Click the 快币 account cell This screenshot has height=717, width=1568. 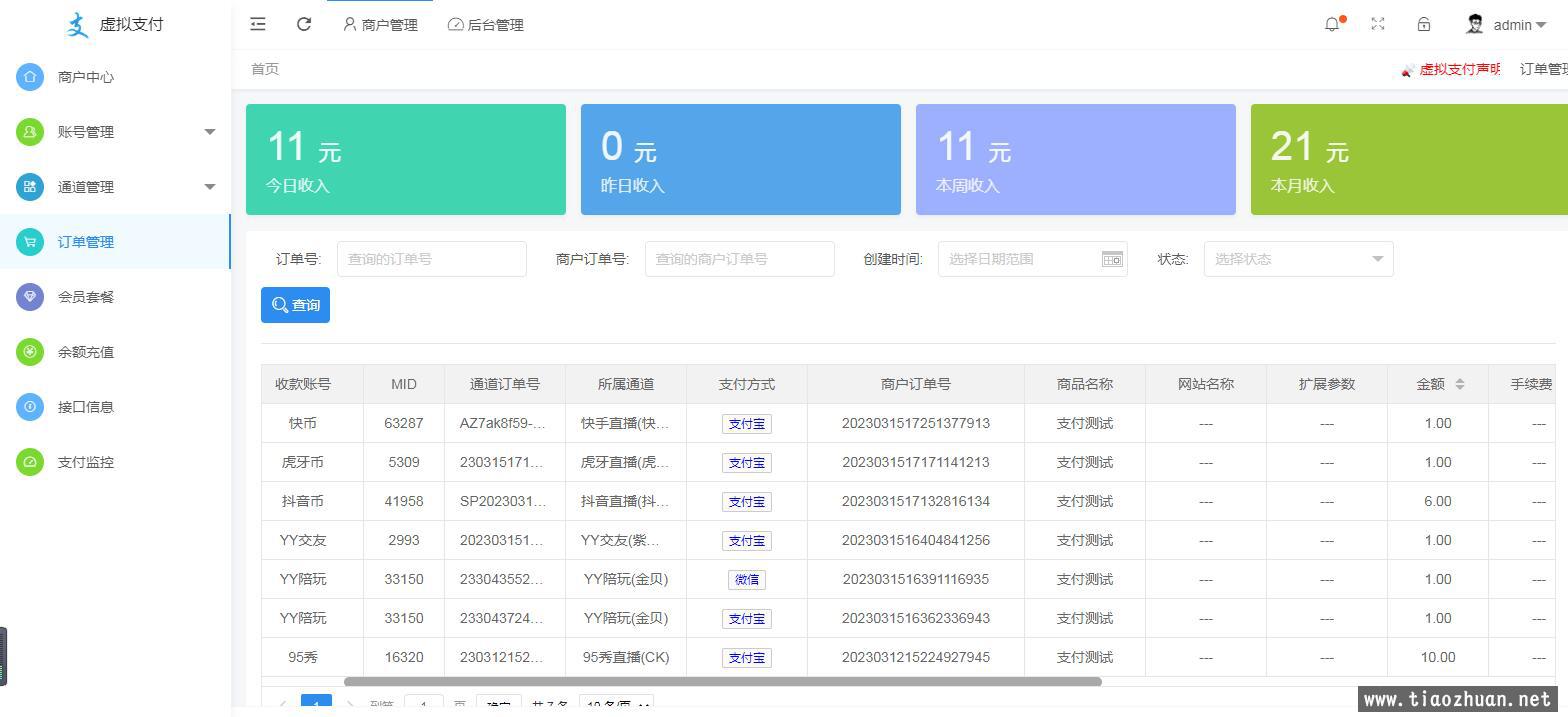(x=303, y=423)
